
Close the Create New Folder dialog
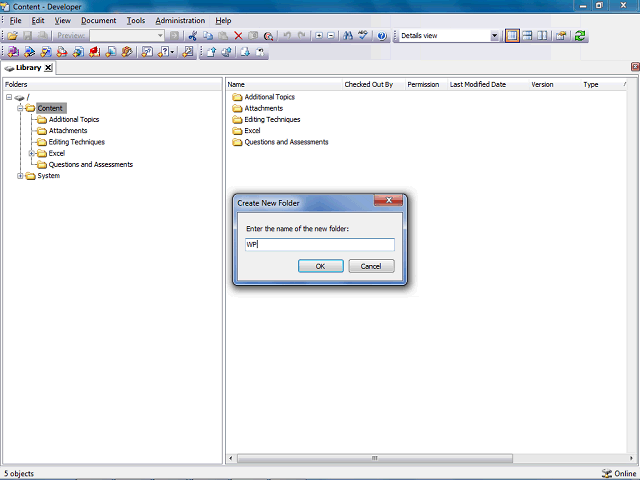click(x=388, y=200)
